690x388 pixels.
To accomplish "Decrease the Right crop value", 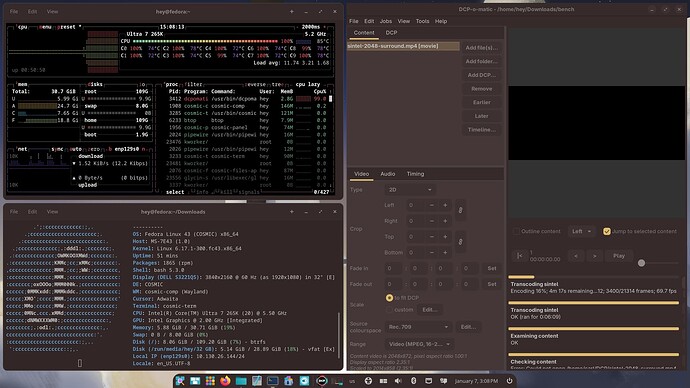I will 432,221.
